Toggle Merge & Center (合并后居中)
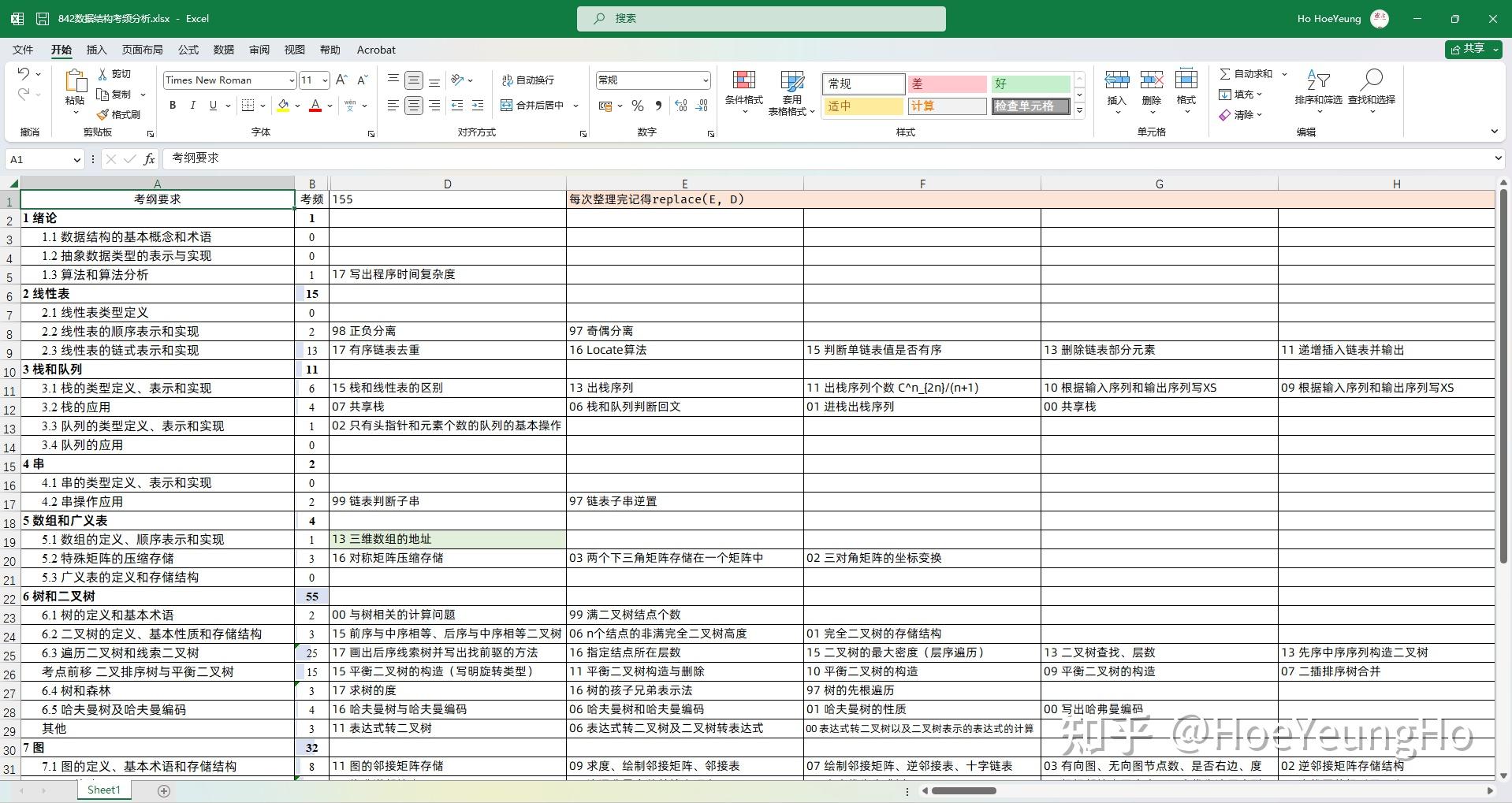 coord(533,106)
